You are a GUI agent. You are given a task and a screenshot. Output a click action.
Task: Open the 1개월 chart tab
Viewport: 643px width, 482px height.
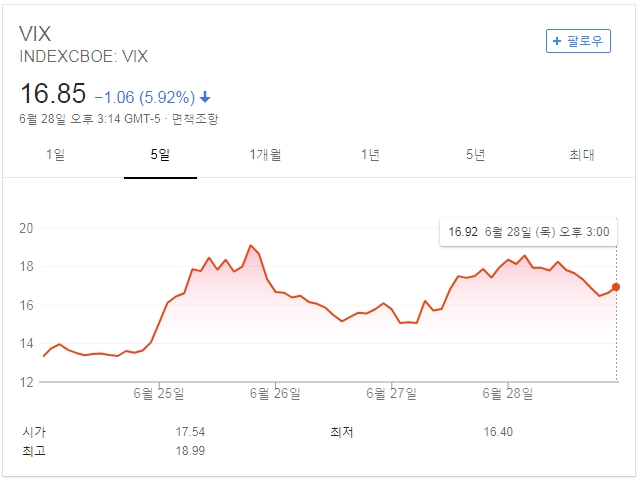click(x=266, y=155)
